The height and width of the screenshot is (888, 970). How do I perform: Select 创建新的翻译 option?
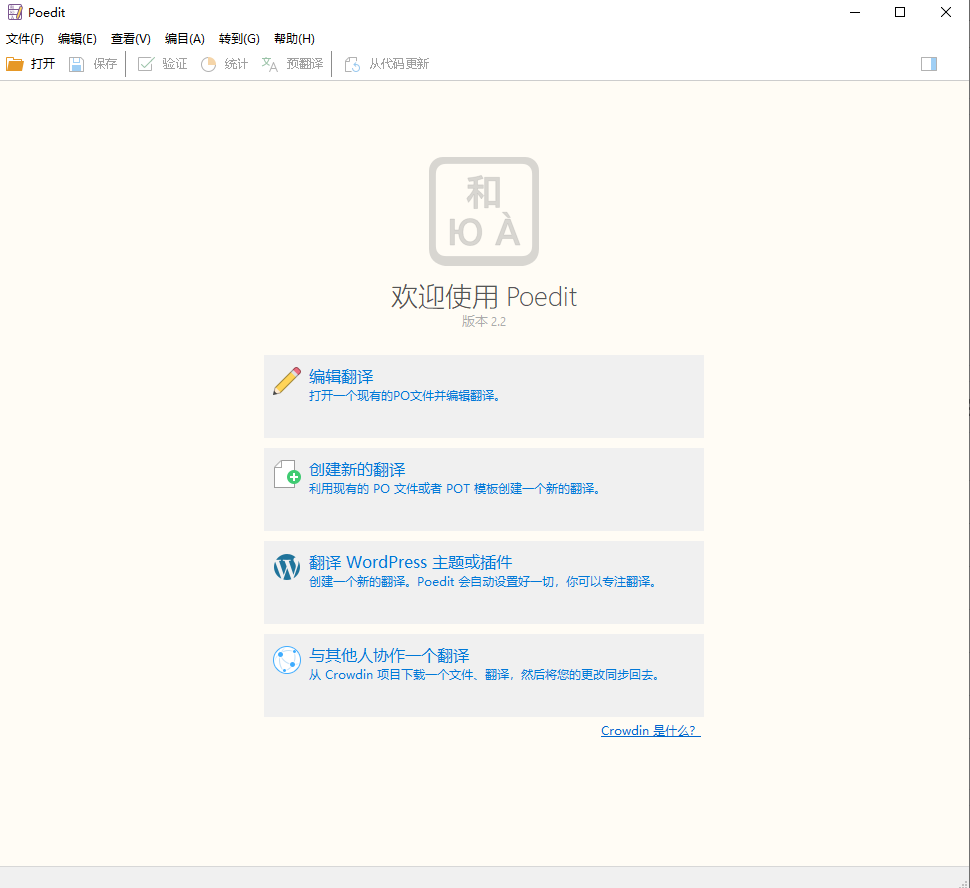357,470
